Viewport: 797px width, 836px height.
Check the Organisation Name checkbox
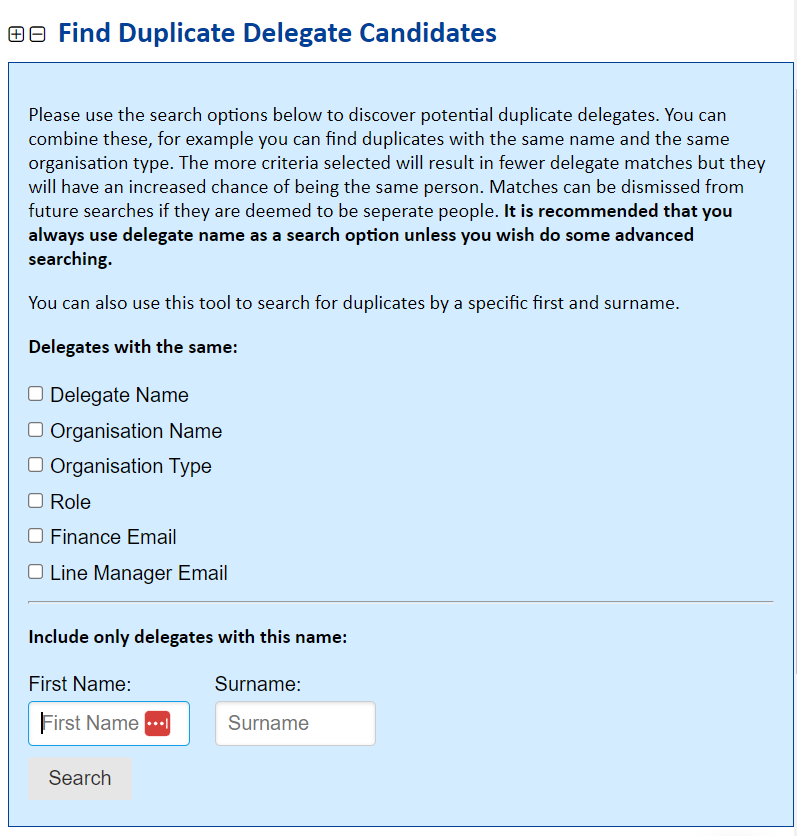point(35,429)
